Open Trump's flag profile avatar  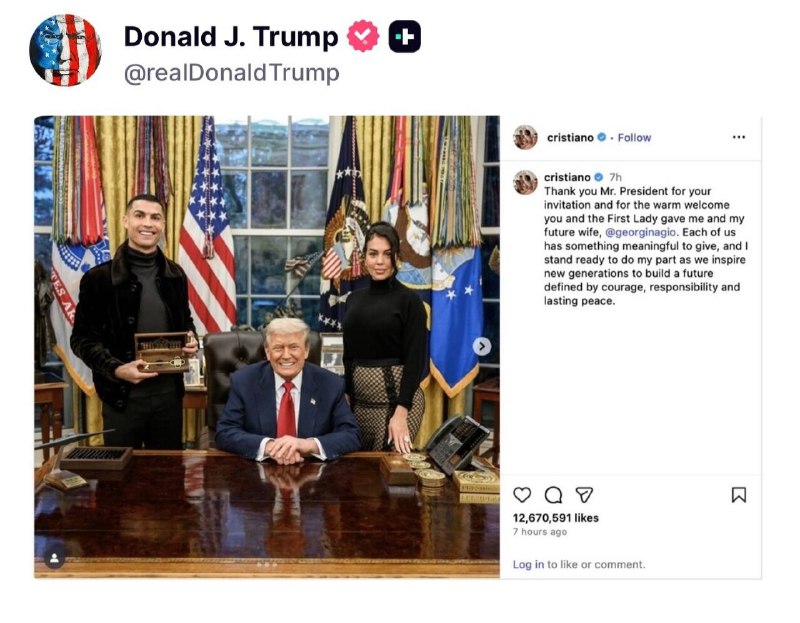65,50
